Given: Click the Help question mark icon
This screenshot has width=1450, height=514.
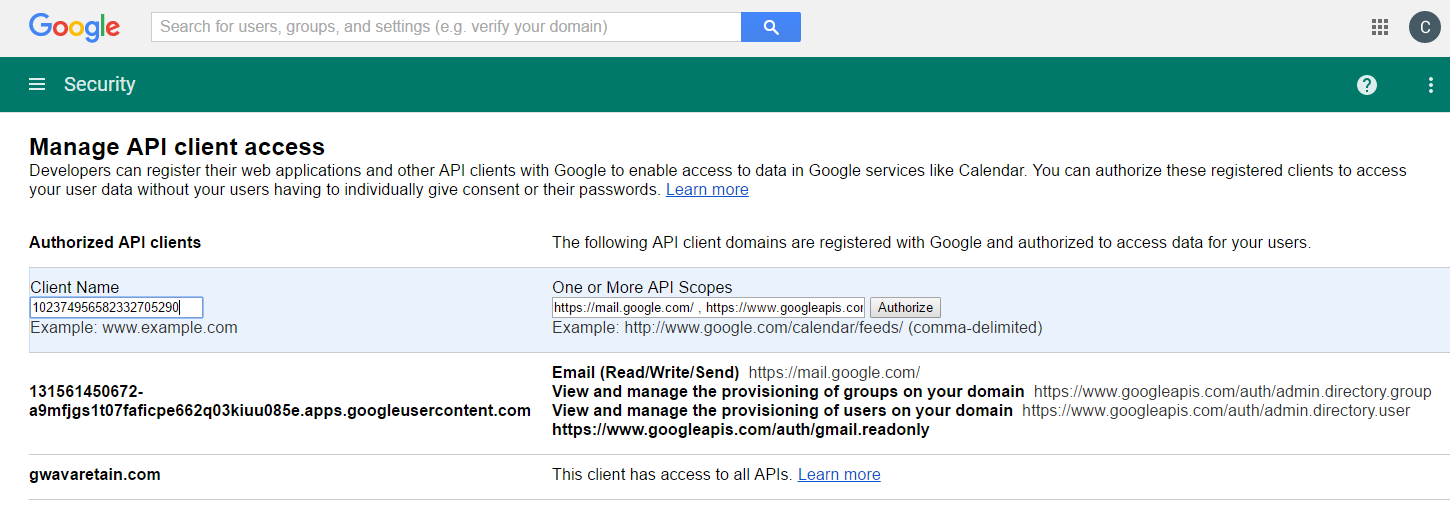Looking at the screenshot, I should tap(1367, 85).
